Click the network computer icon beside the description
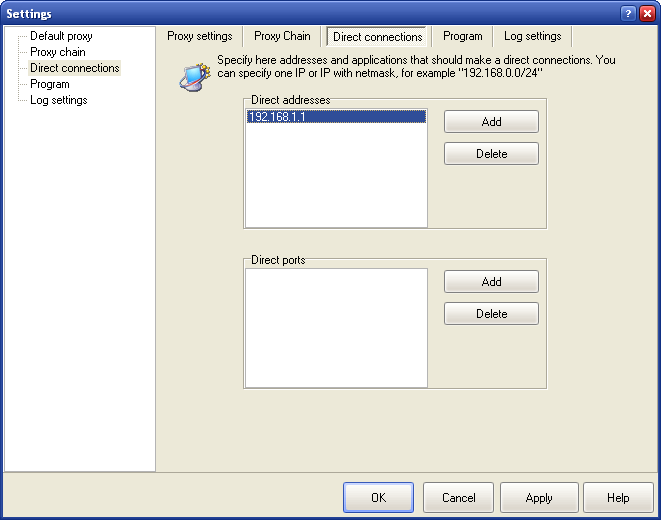Viewport: 661px width, 520px height. coord(193,76)
